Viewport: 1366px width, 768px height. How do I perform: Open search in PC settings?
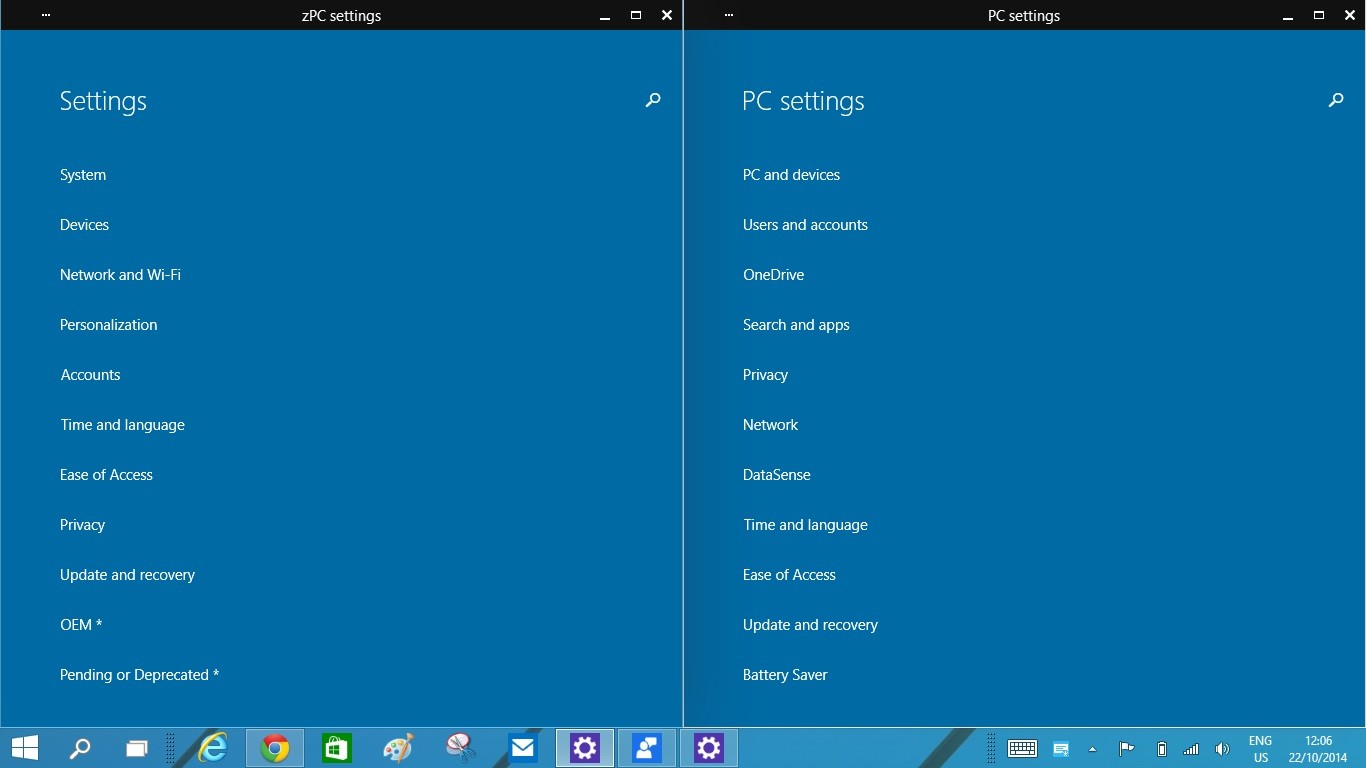[1335, 100]
